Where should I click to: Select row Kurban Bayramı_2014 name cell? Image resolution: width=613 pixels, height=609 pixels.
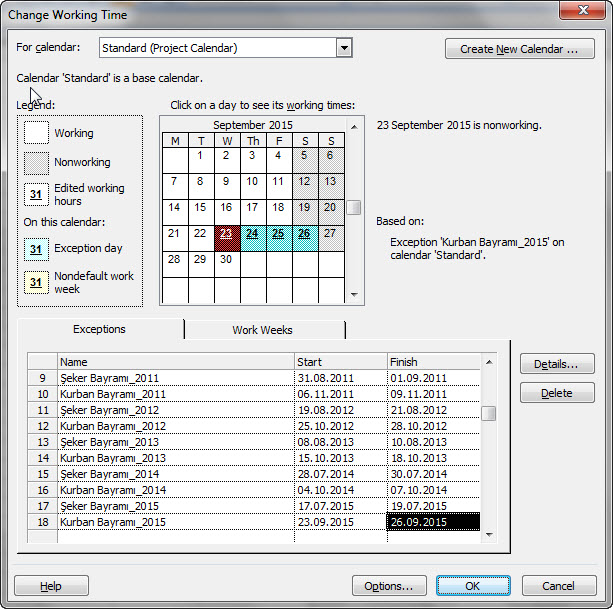pos(175,490)
